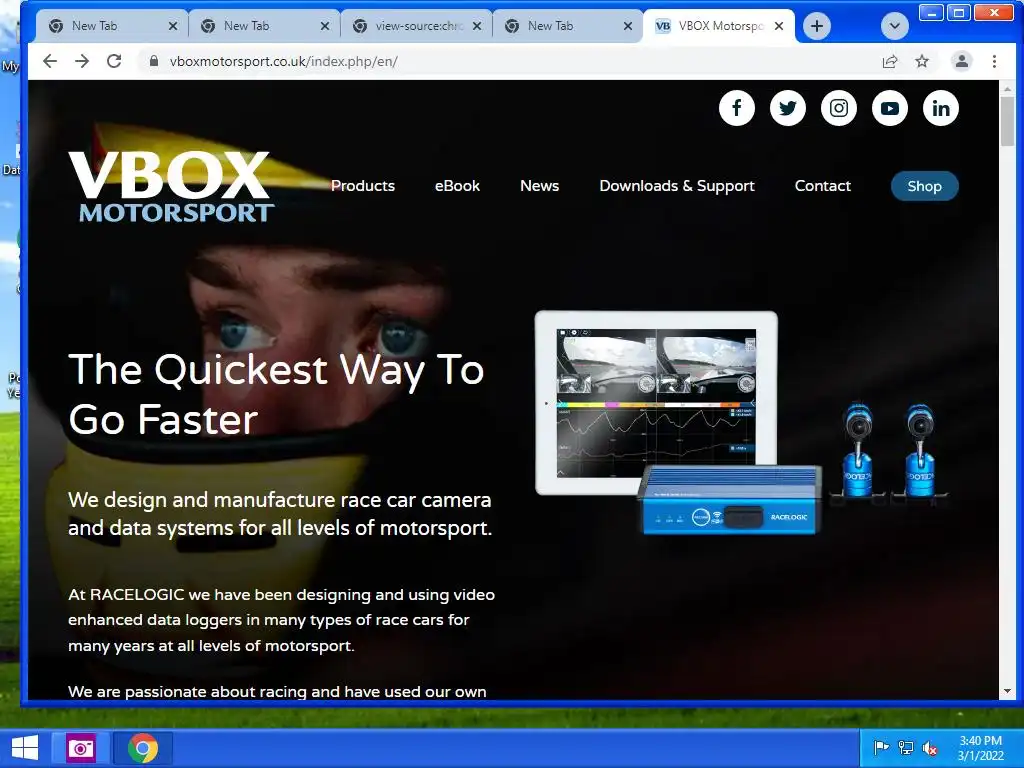Open the Action Center flag icon
The height and width of the screenshot is (768, 1024).
click(x=881, y=748)
